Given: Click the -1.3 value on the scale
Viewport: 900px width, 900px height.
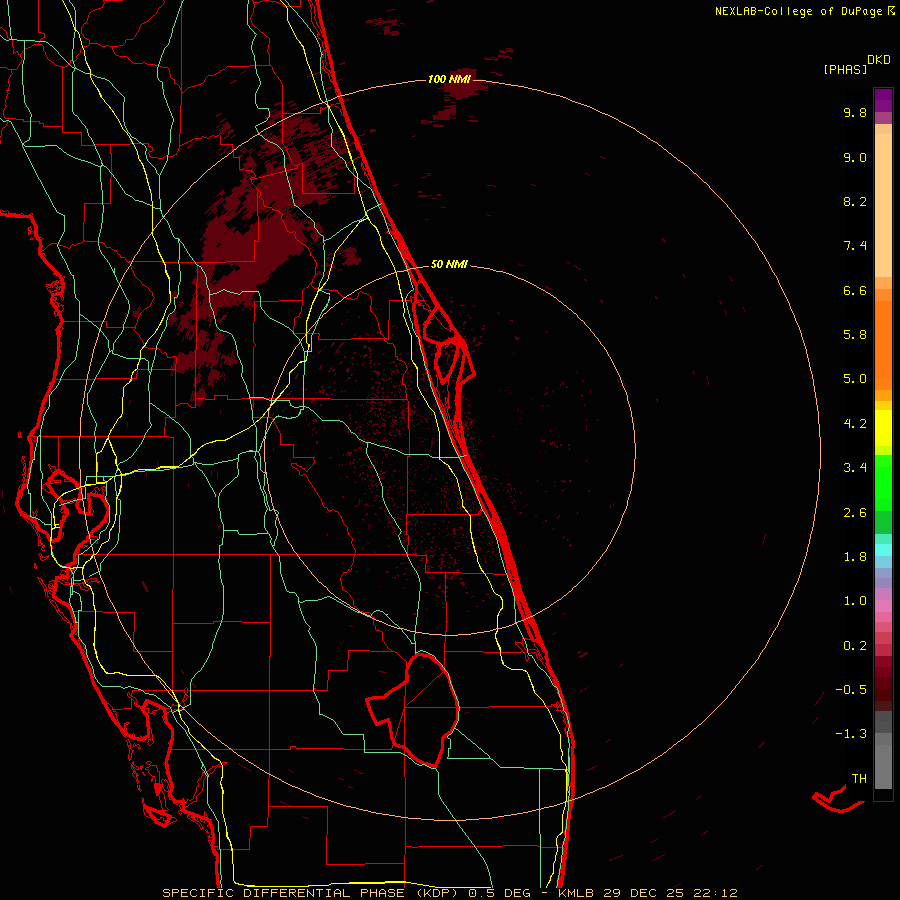Looking at the screenshot, I should [851, 734].
